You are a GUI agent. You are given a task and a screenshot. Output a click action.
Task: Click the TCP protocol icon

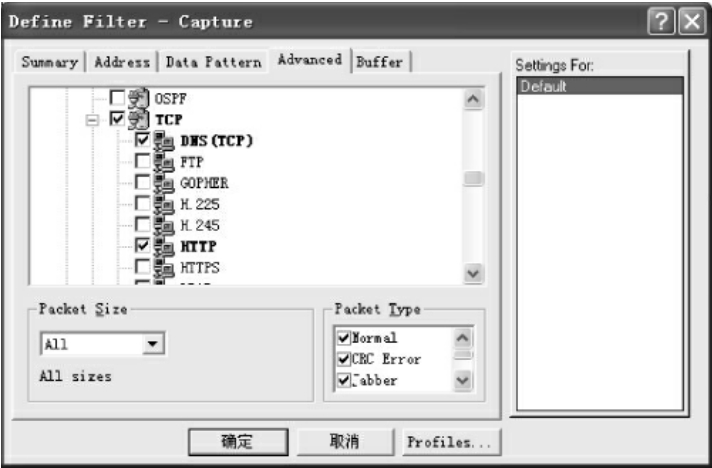(138, 119)
